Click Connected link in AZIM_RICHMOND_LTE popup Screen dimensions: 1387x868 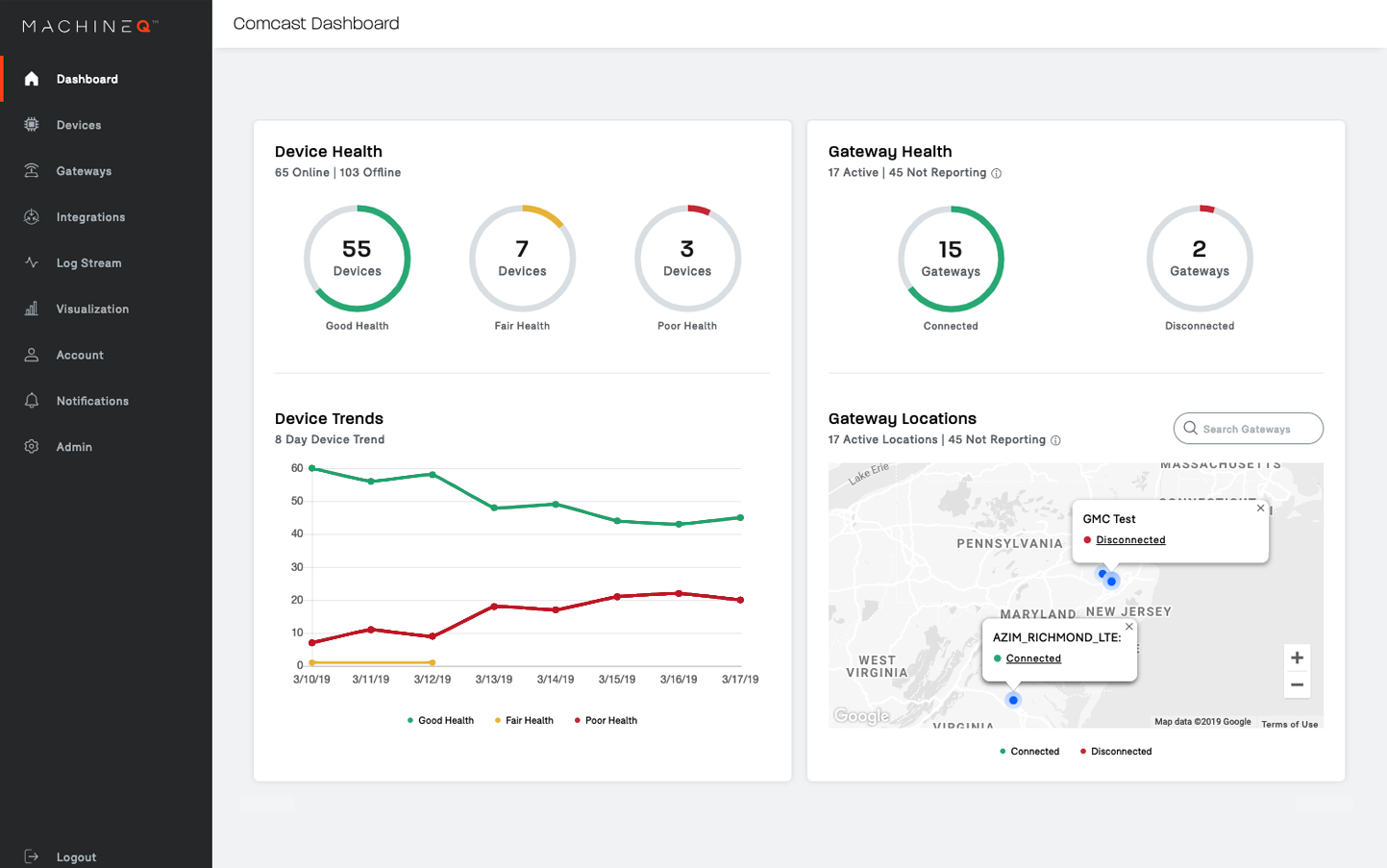click(x=1033, y=658)
